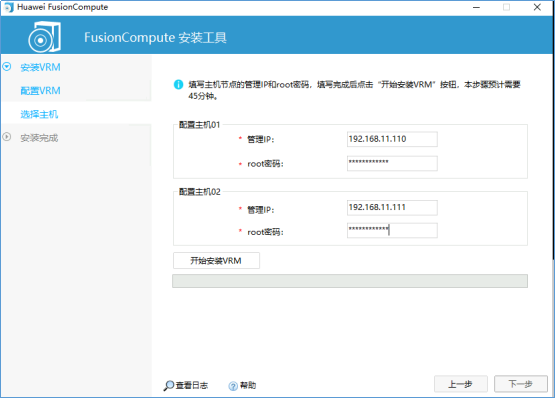Click the 管理IP field for 配置主机01
The width and height of the screenshot is (556, 398).
click(x=392, y=139)
